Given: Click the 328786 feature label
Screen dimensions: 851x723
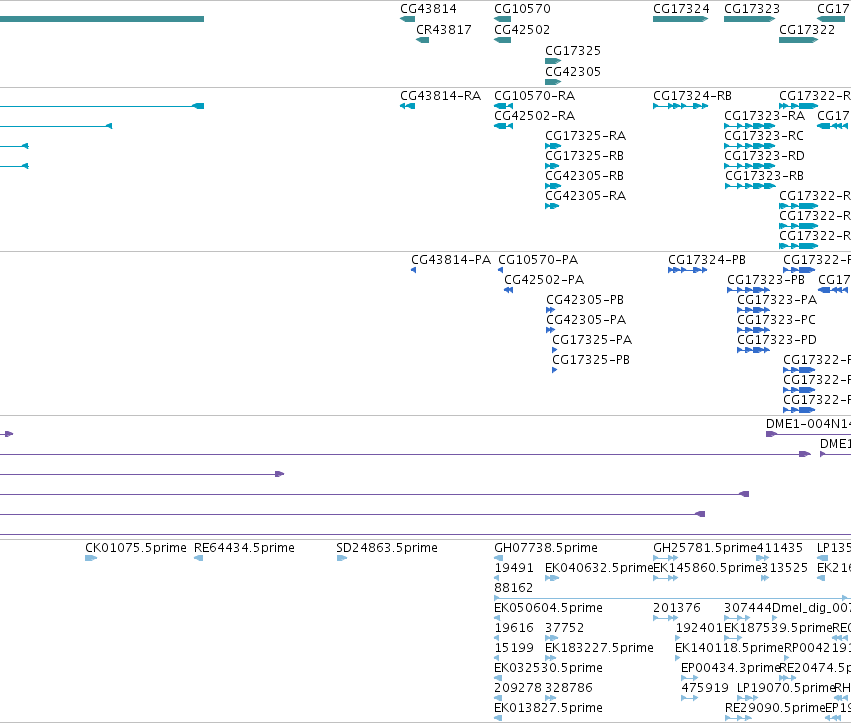Looking at the screenshot, I should (569, 688).
